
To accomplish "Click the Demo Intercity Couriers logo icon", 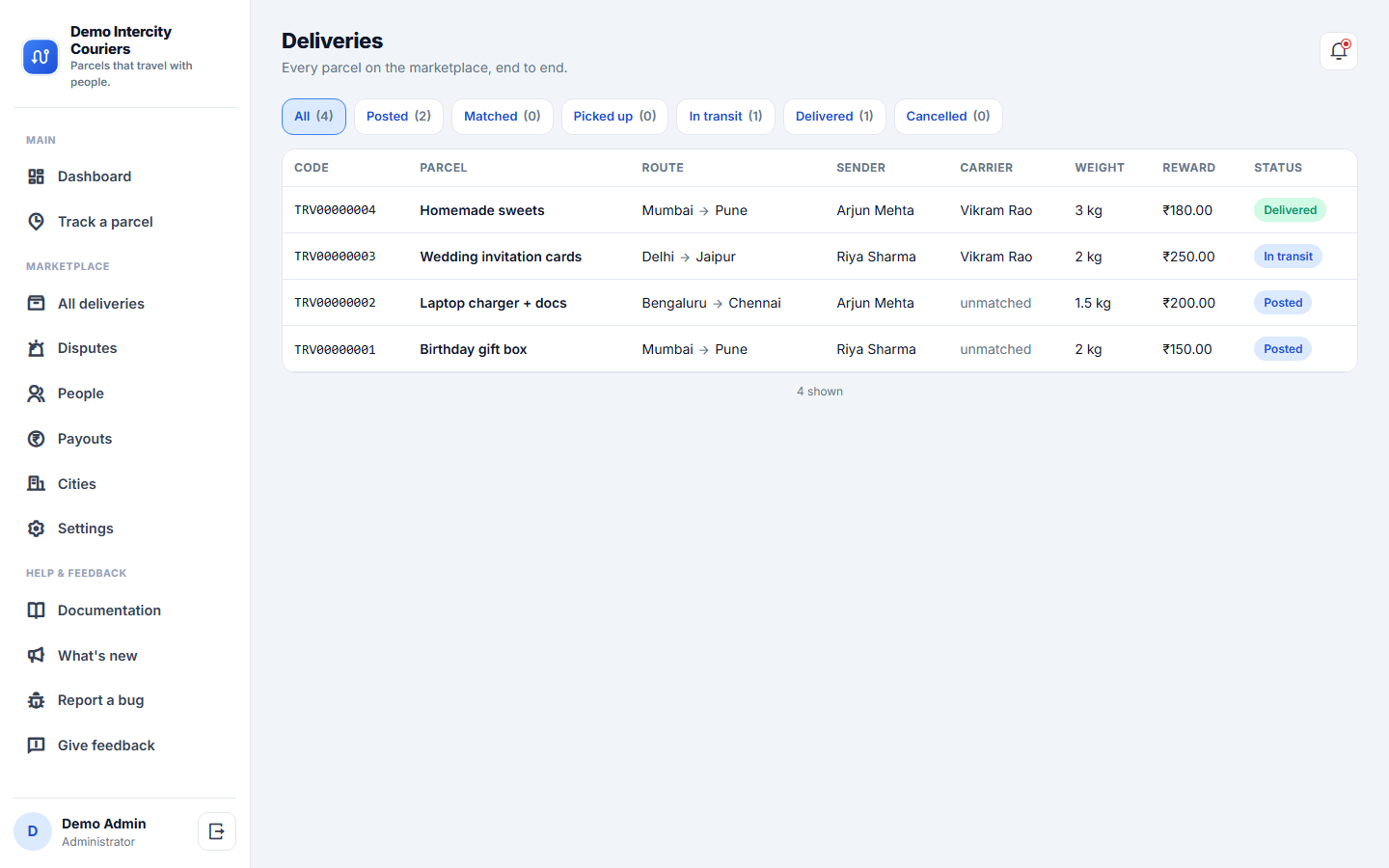I will pos(41,57).
